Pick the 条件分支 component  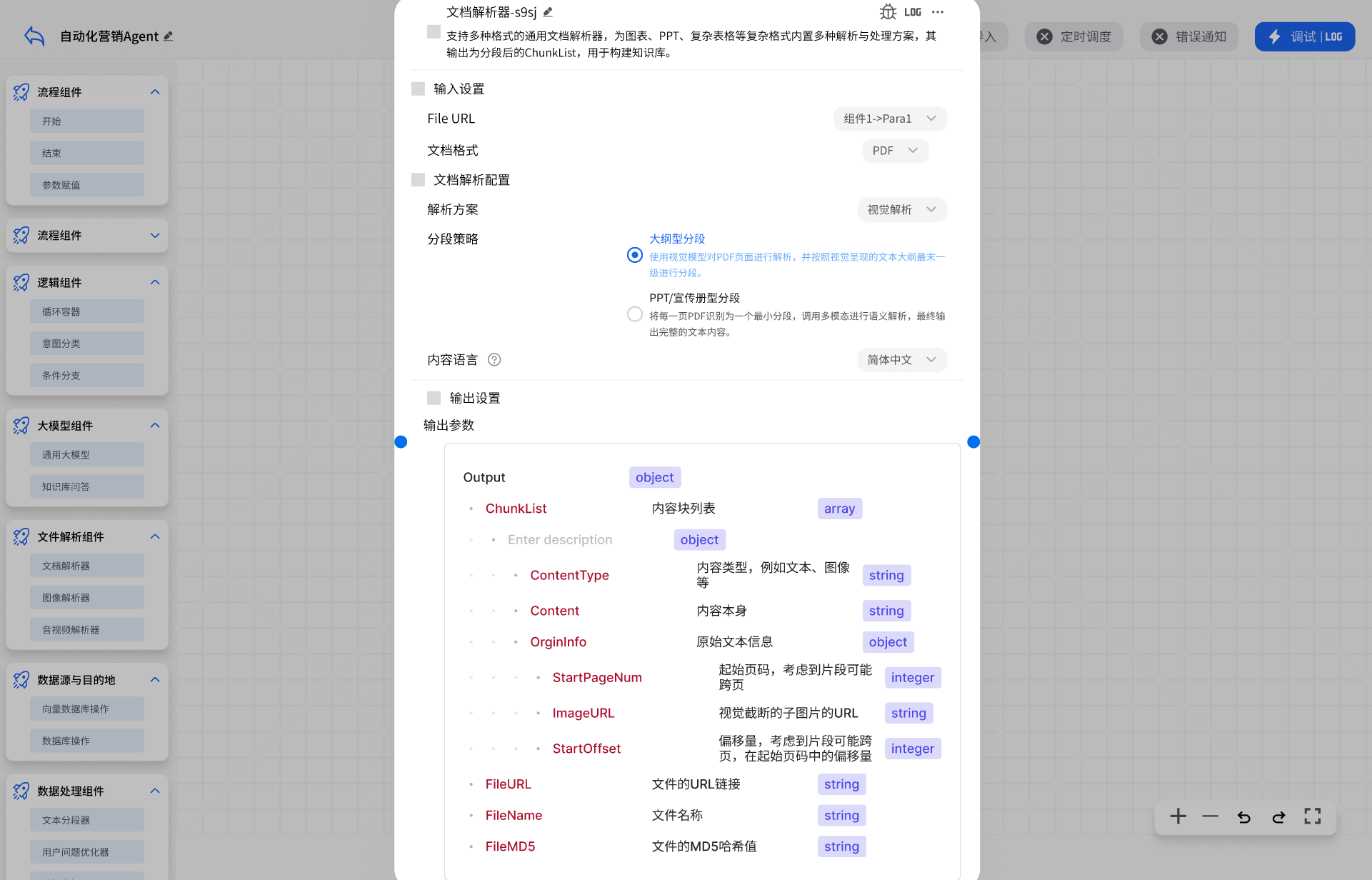click(87, 376)
